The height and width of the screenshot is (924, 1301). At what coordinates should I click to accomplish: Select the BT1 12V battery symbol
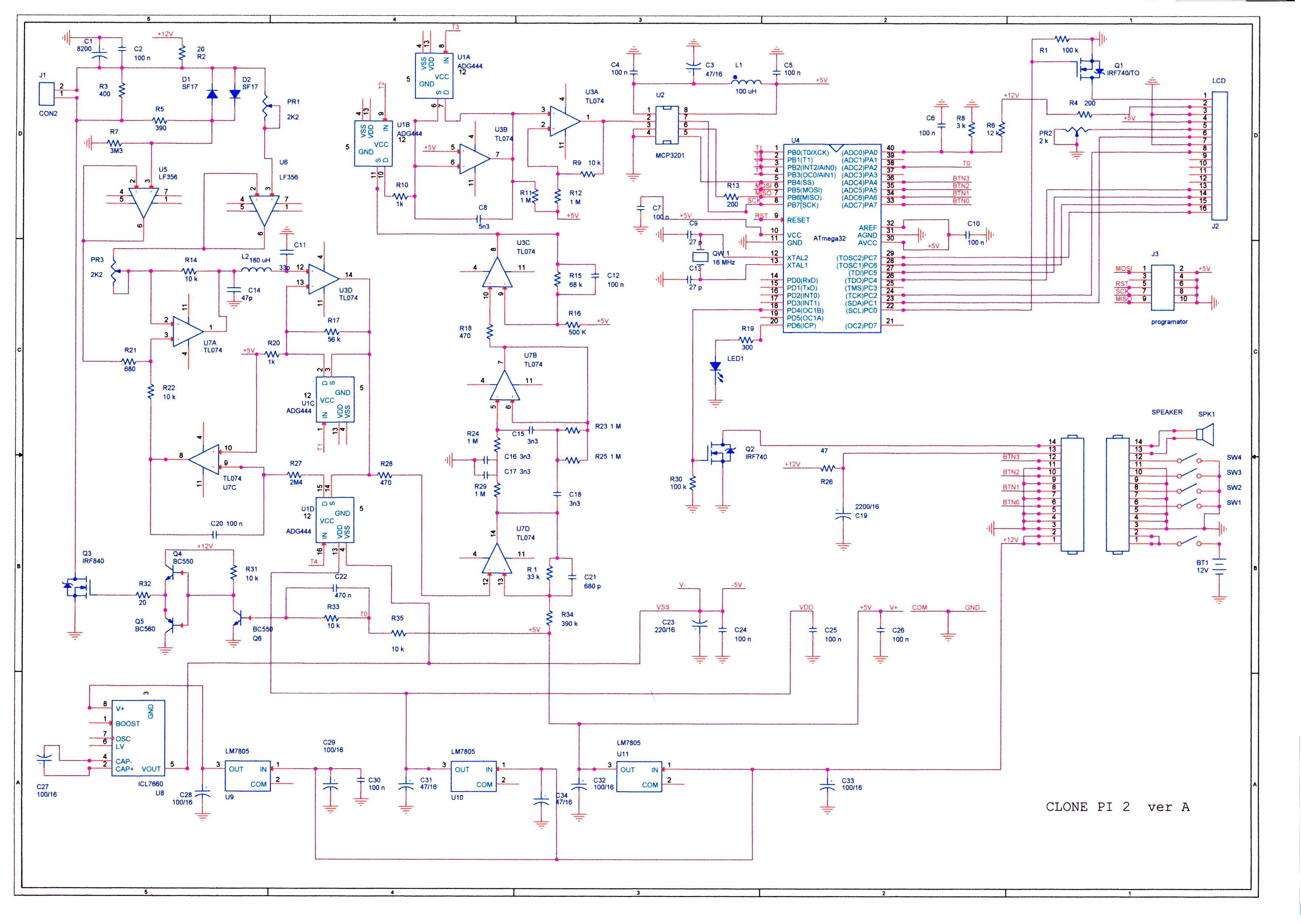pos(1219,567)
